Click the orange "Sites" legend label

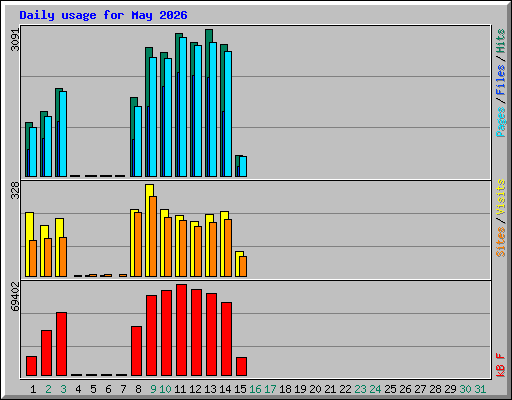point(500,242)
